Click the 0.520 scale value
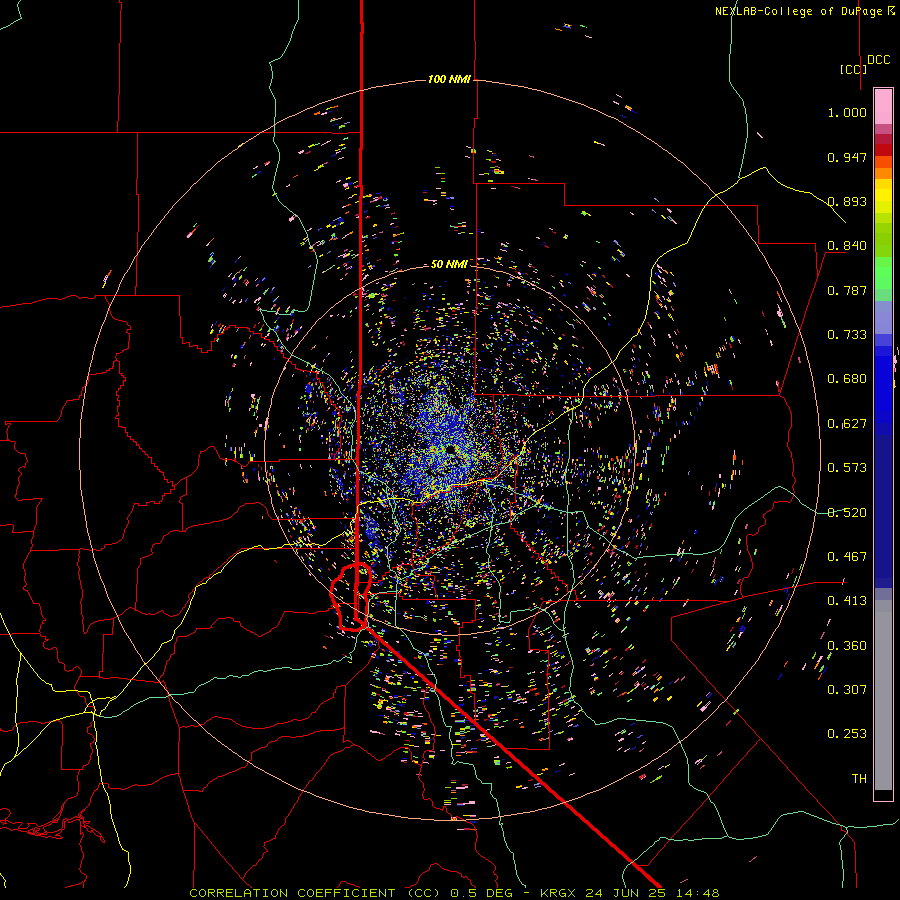The width and height of the screenshot is (900, 900). 847,513
